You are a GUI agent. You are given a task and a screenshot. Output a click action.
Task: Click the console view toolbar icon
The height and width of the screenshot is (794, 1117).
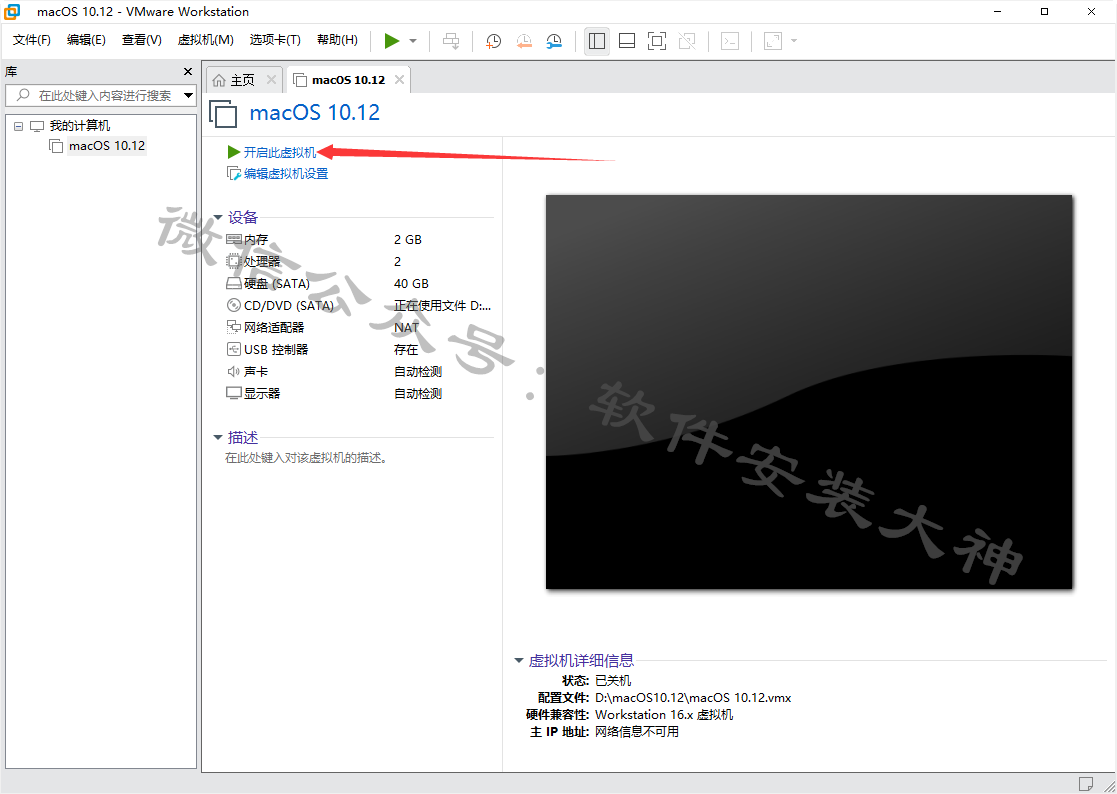pyautogui.click(x=729, y=41)
